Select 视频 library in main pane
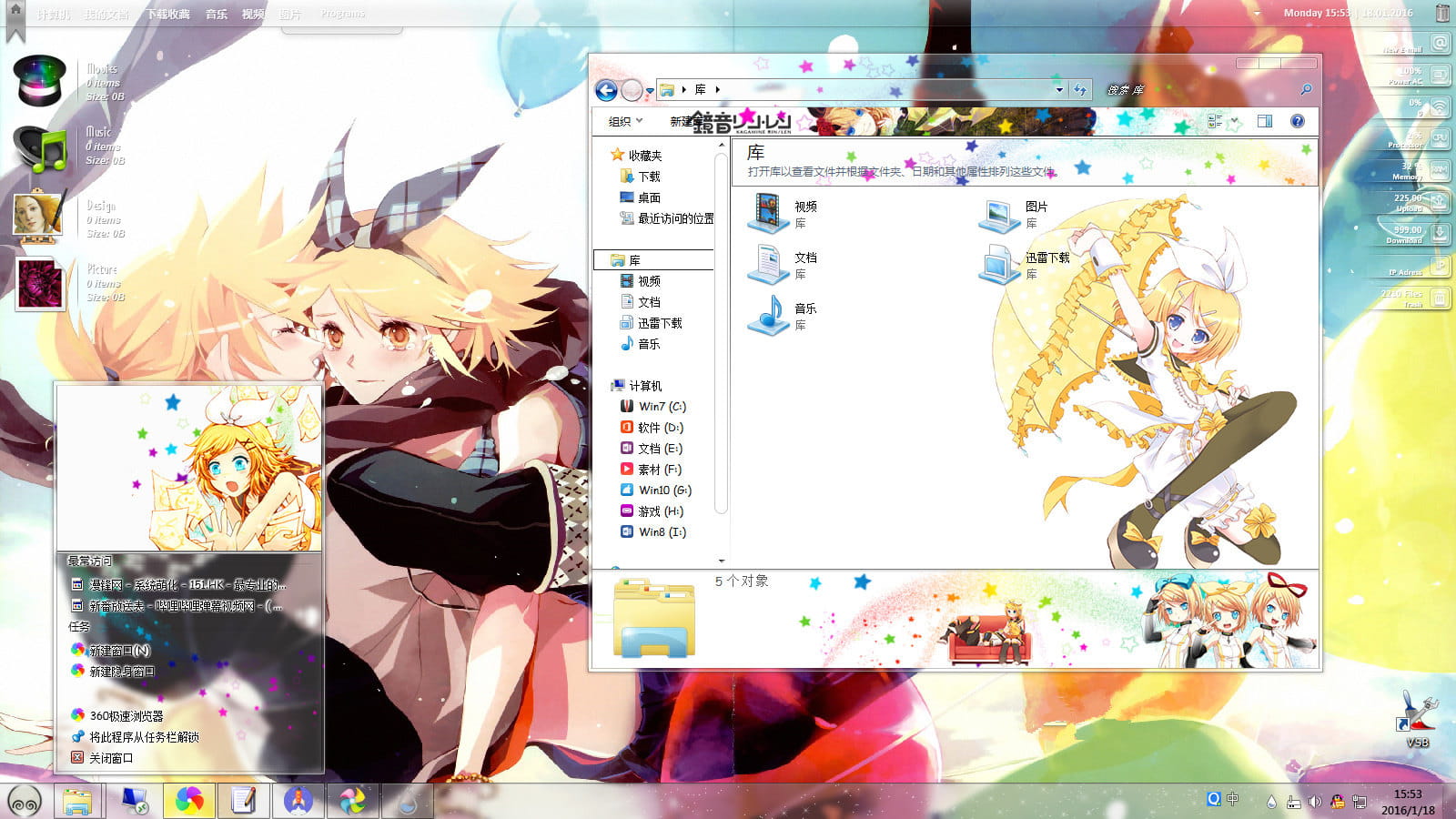 point(783,214)
